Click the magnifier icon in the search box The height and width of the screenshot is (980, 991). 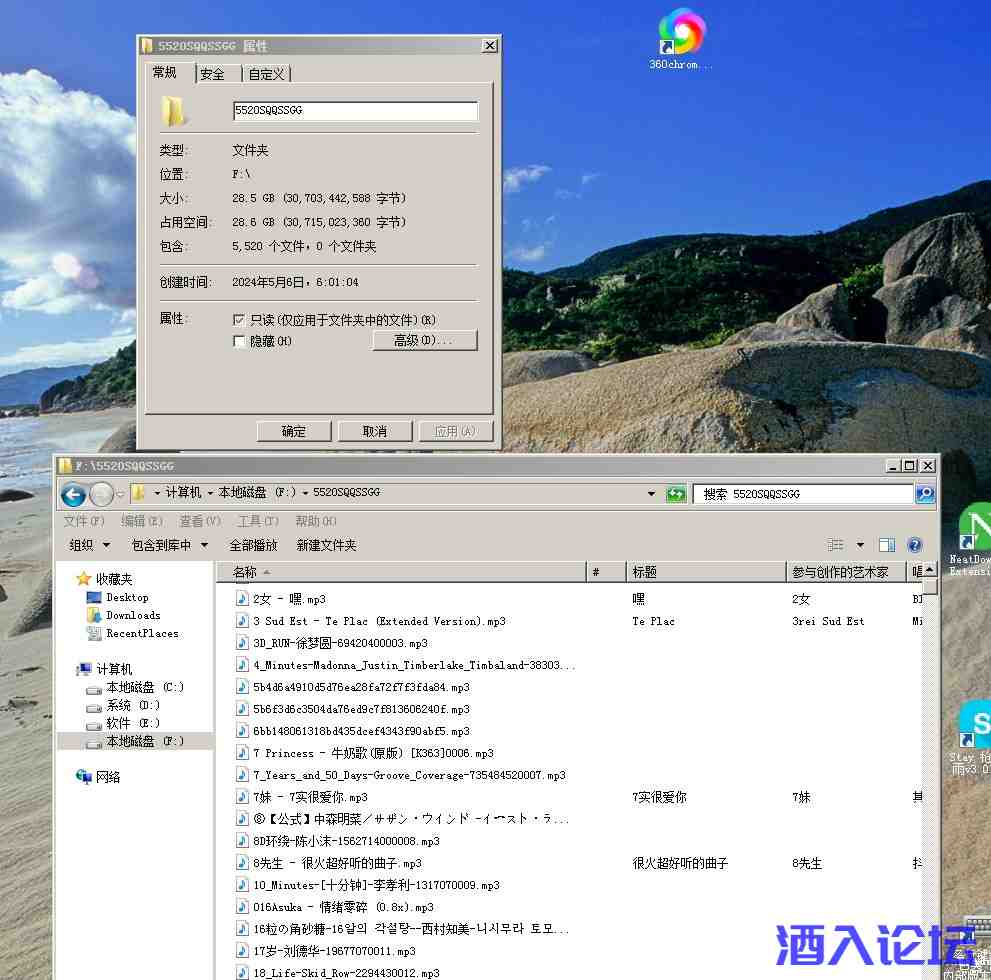pyautogui.click(x=922, y=494)
